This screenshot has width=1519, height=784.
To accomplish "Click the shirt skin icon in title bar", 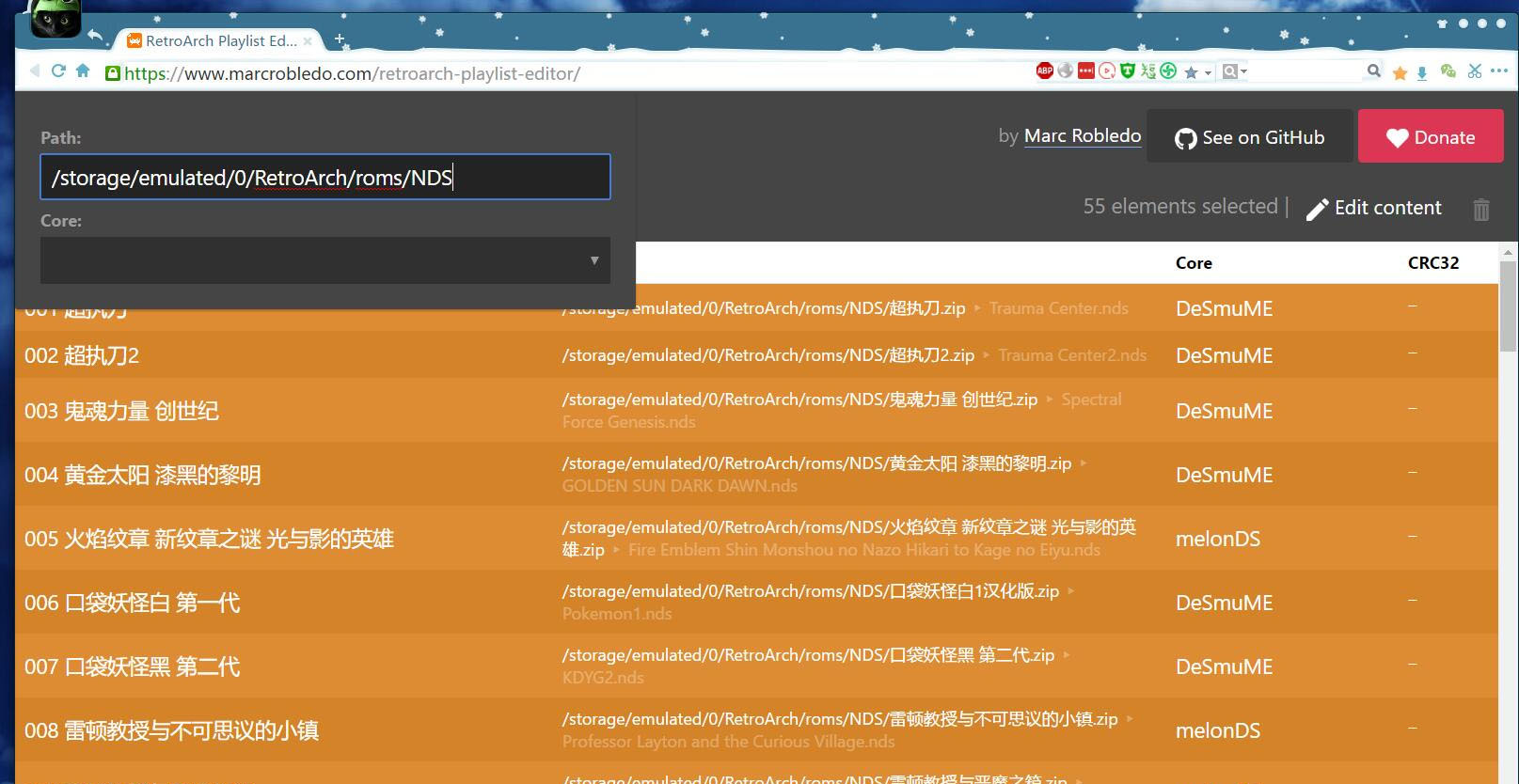I will click(x=1443, y=24).
